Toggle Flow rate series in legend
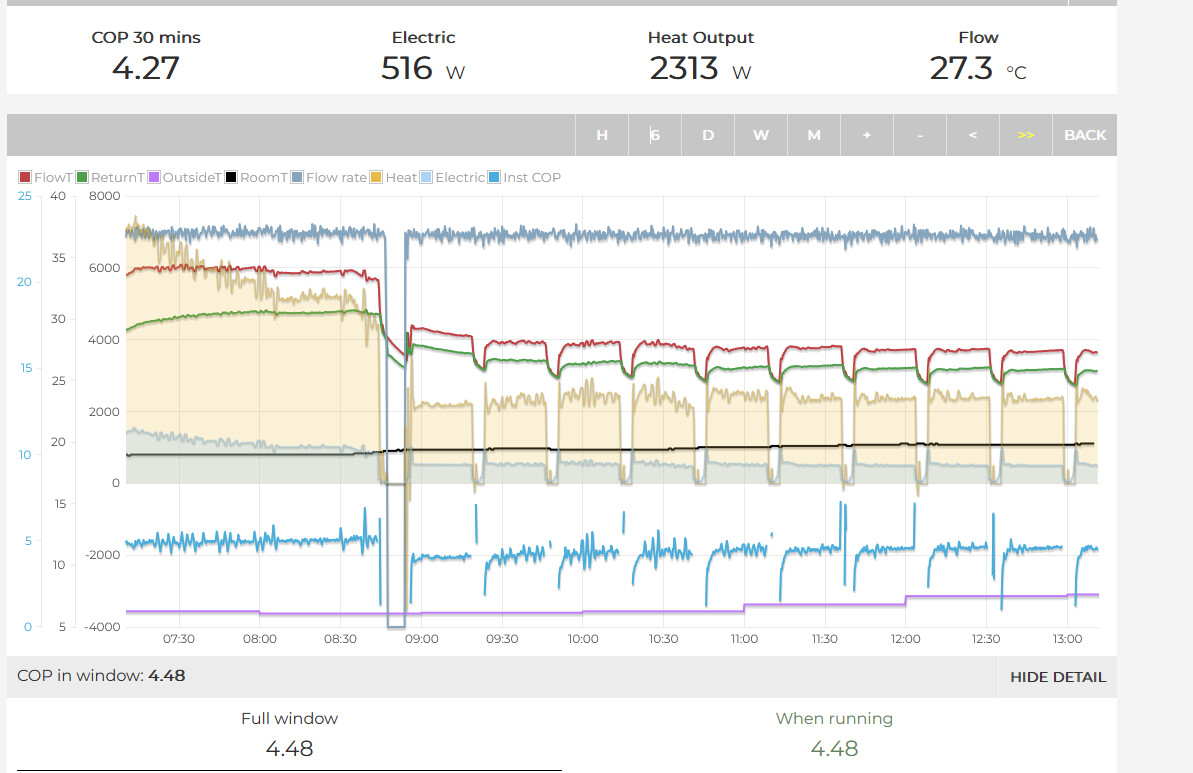This screenshot has height=773, width=1193. [329, 178]
